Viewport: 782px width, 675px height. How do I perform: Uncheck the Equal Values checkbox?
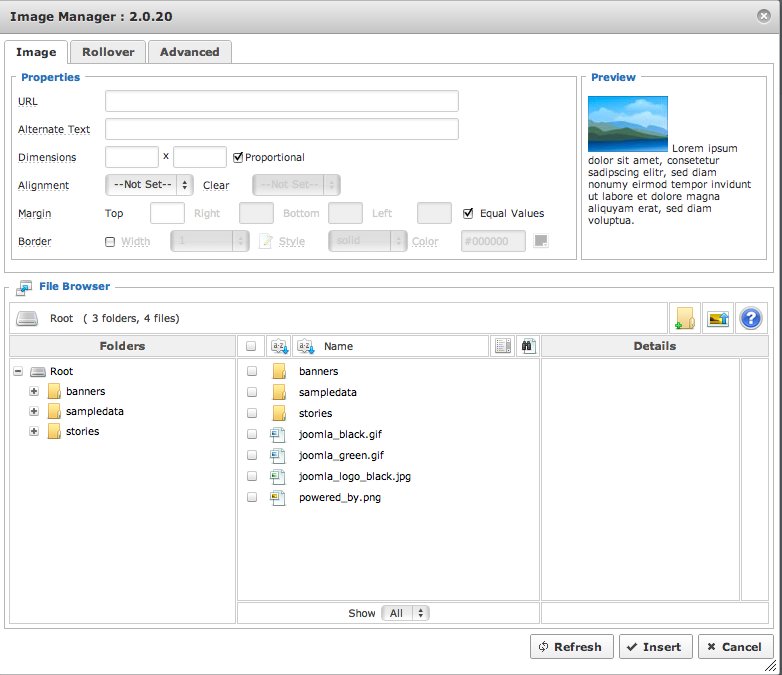468,213
